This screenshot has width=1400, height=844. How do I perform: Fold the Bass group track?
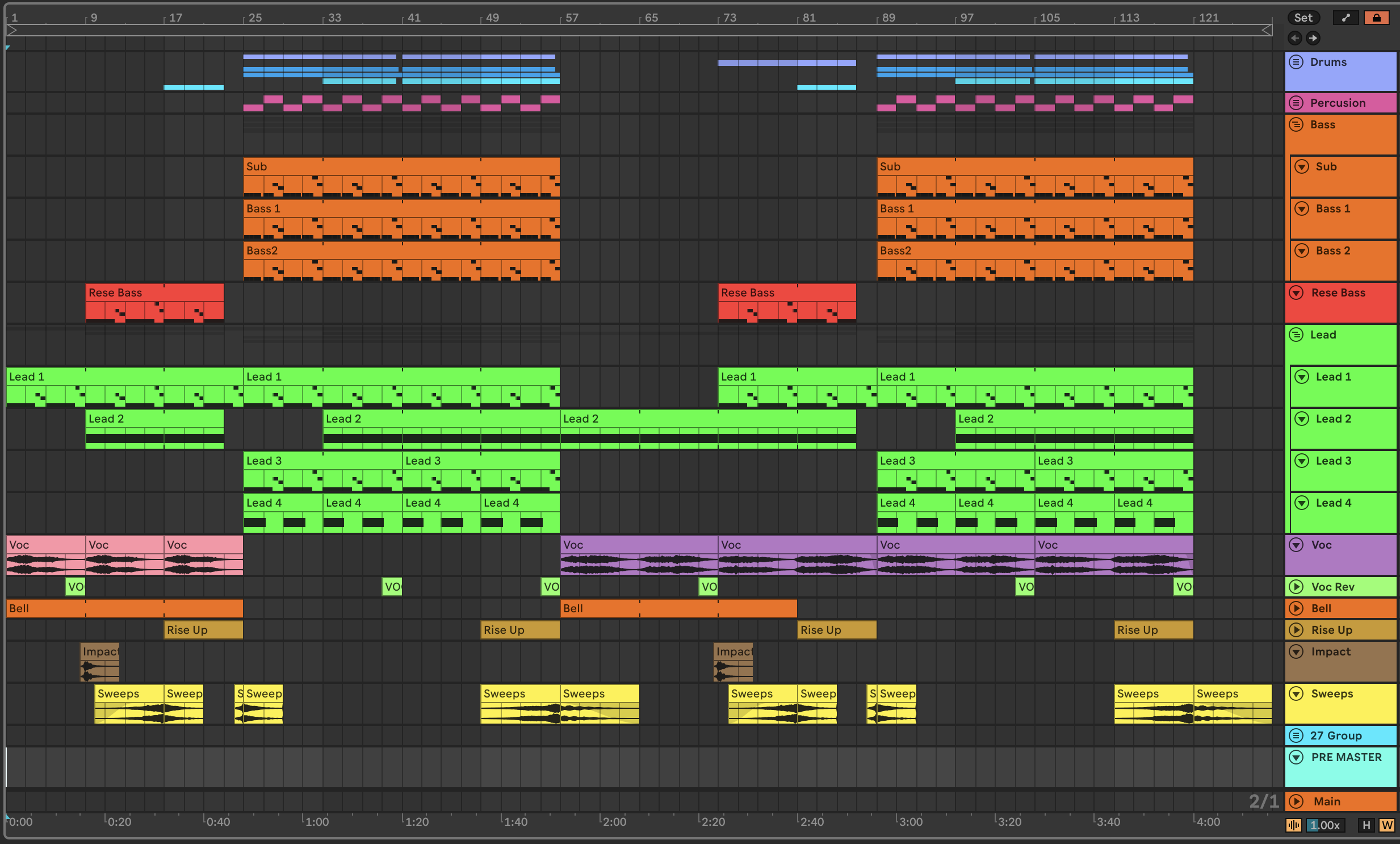pyautogui.click(x=1296, y=124)
